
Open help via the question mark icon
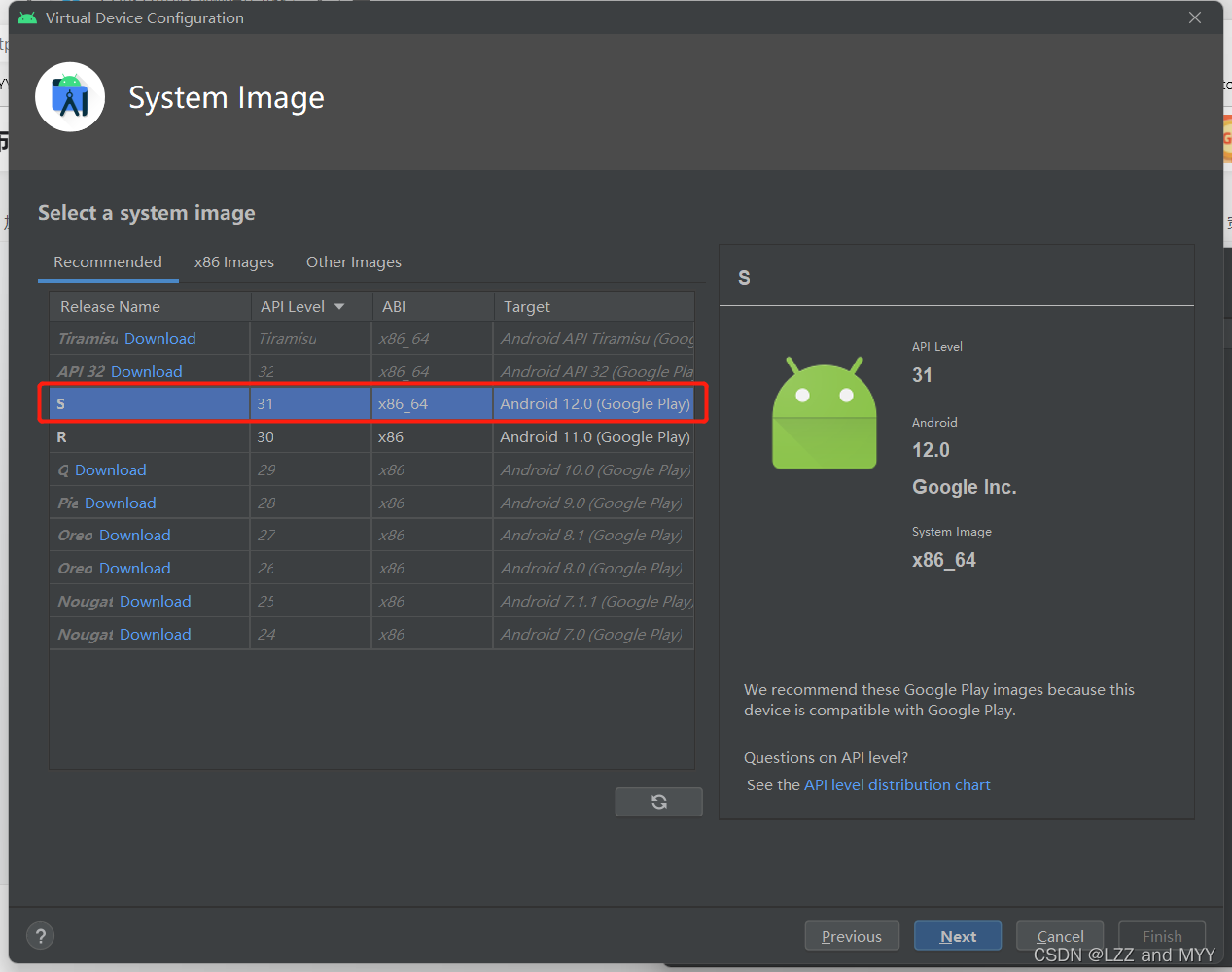pos(40,936)
